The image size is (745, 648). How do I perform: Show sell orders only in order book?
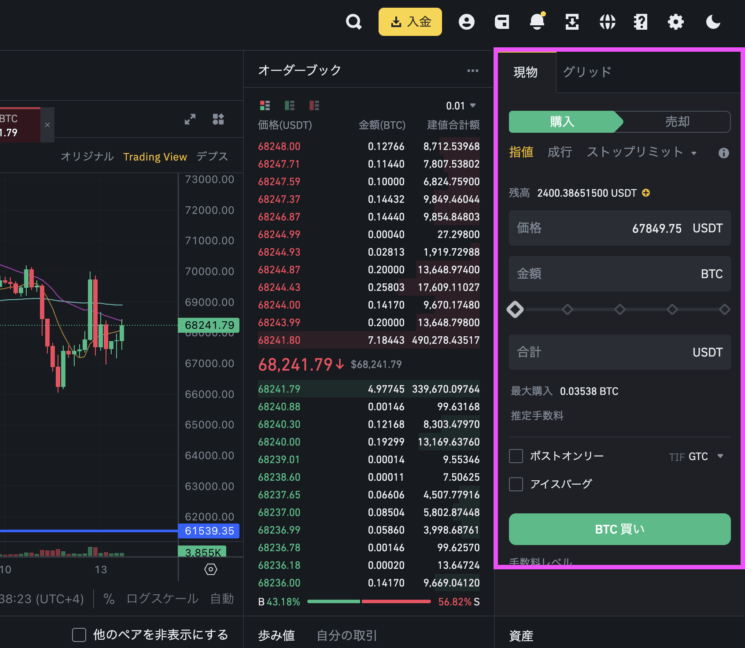tap(314, 105)
